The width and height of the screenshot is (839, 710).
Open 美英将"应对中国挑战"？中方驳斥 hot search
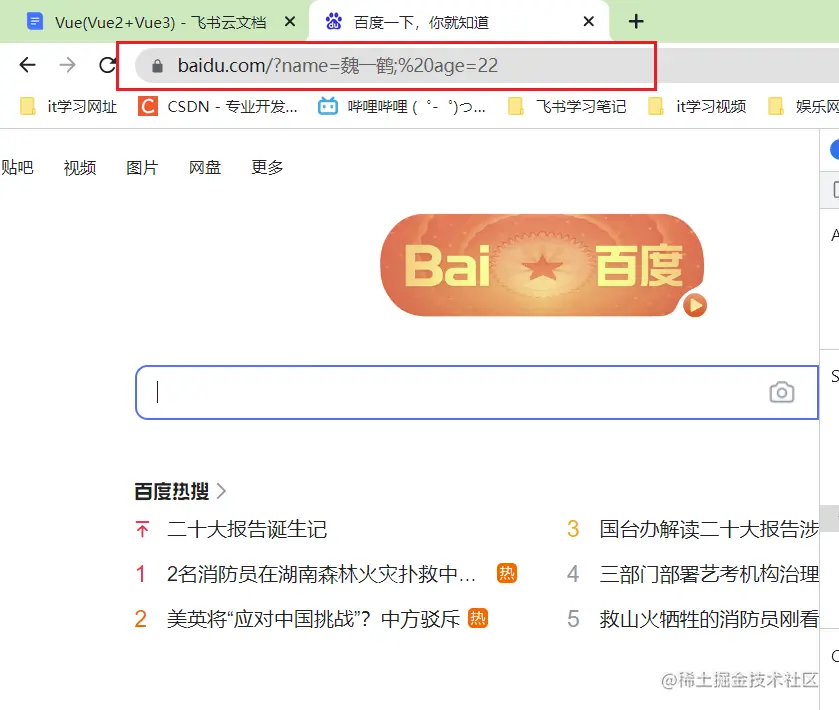(x=313, y=619)
